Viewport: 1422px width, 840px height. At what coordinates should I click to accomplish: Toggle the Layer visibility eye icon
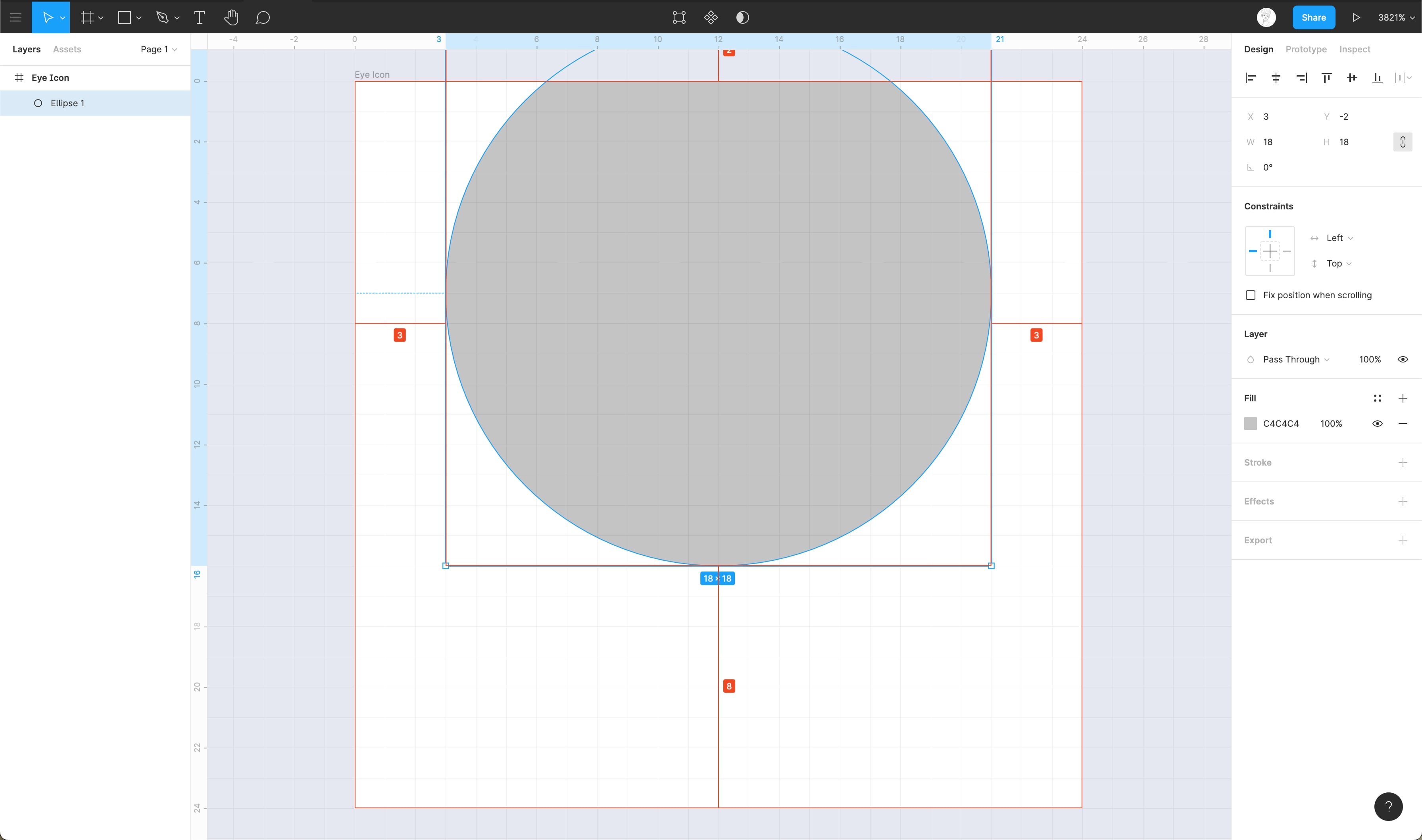(1402, 359)
